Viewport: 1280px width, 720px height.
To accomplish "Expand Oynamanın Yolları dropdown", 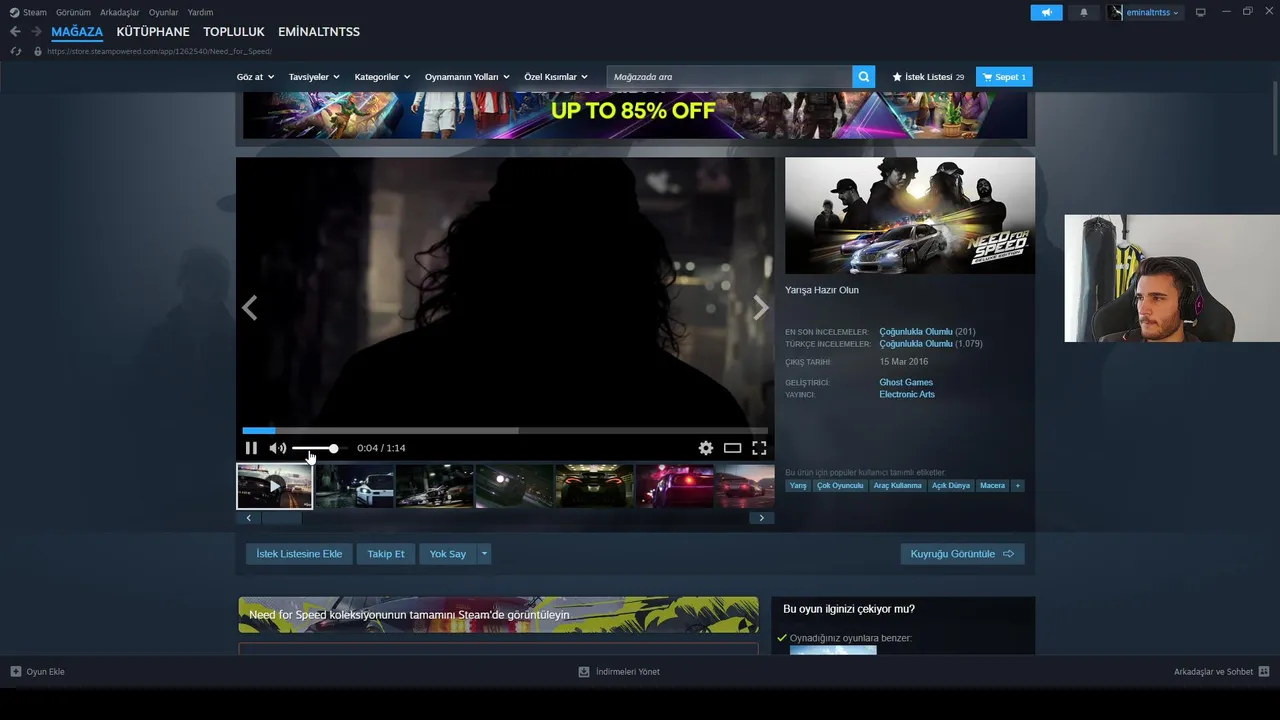I will coord(467,77).
